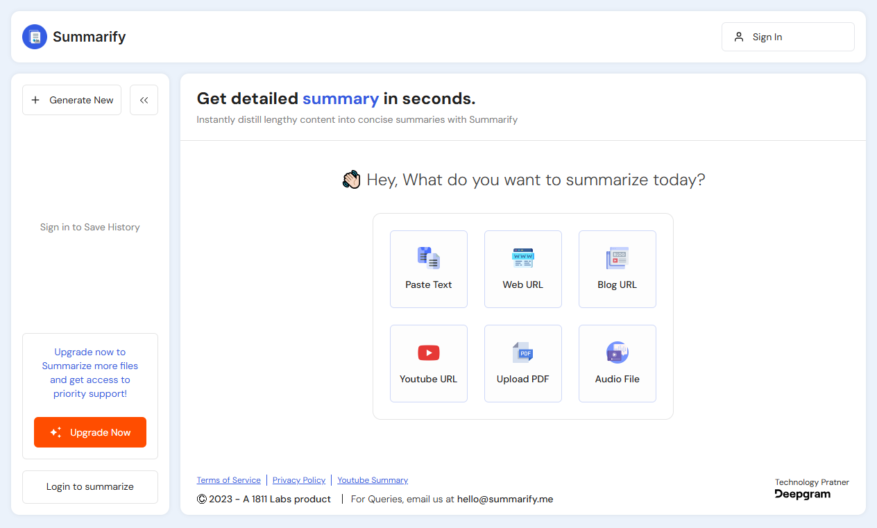877x528 pixels.
Task: Collapse the sidebar with the double chevron
Action: [144, 100]
